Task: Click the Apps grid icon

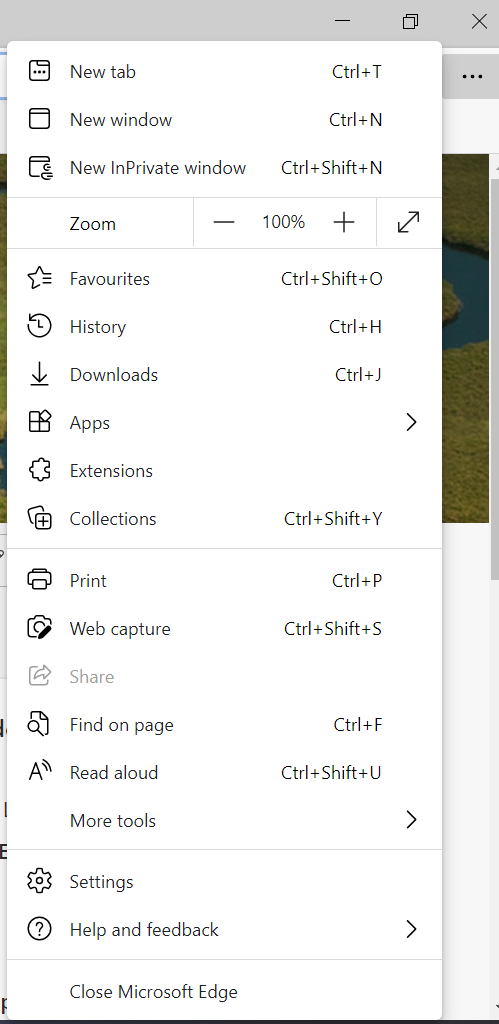Action: tap(39, 423)
